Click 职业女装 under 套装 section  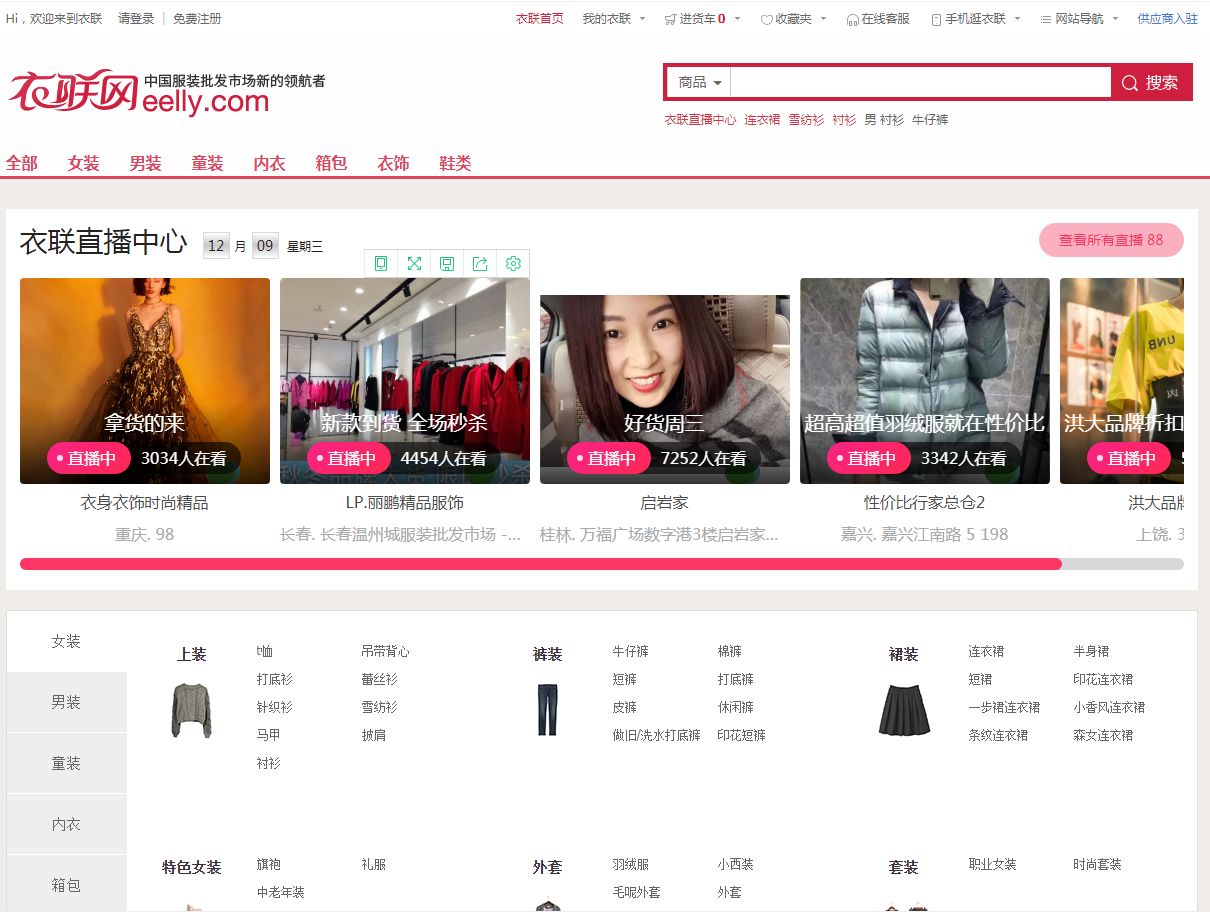click(992, 865)
